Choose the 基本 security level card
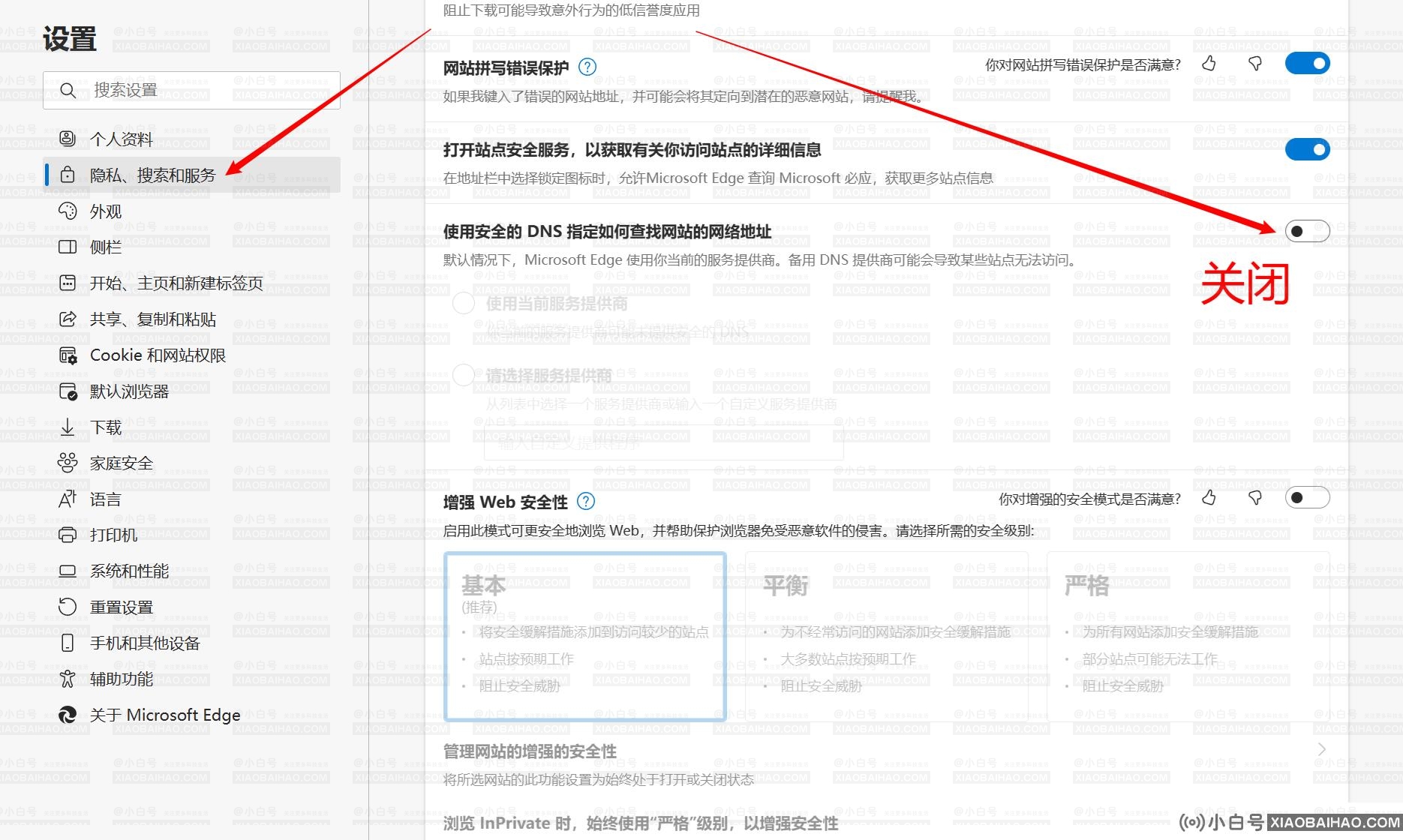 [585, 637]
